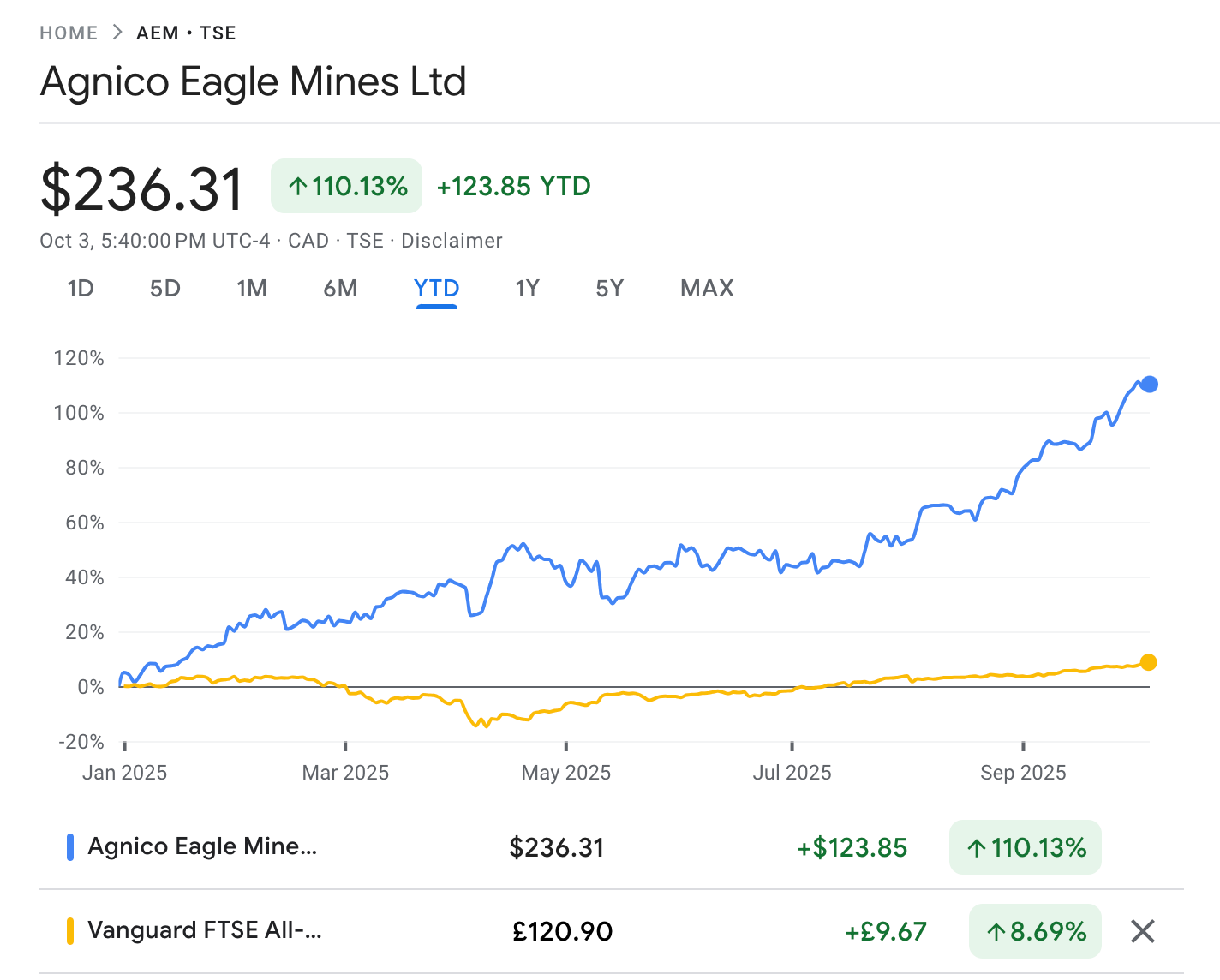The height and width of the screenshot is (980, 1220).
Task: Click the $236.31 headline price
Action: tap(142, 189)
